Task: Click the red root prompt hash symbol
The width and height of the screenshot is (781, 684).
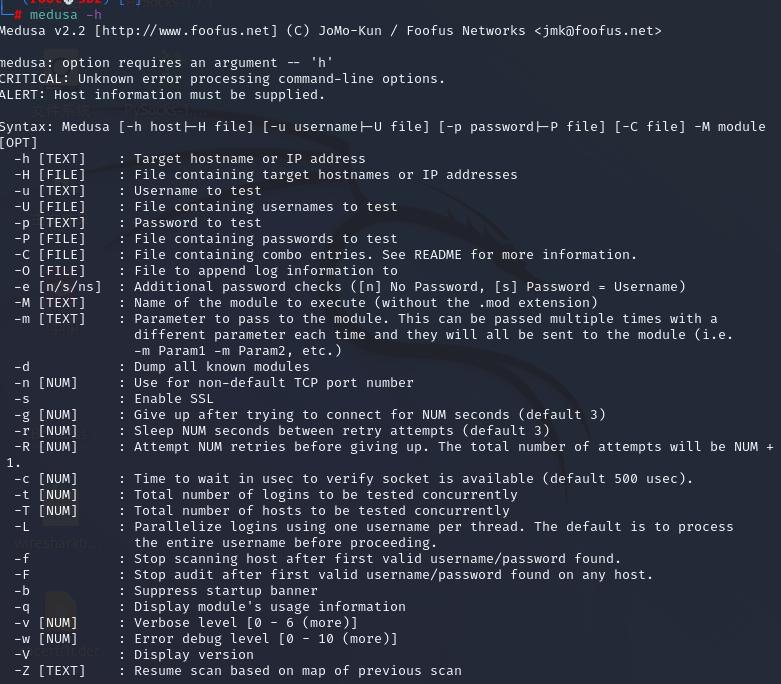Action: coord(18,14)
